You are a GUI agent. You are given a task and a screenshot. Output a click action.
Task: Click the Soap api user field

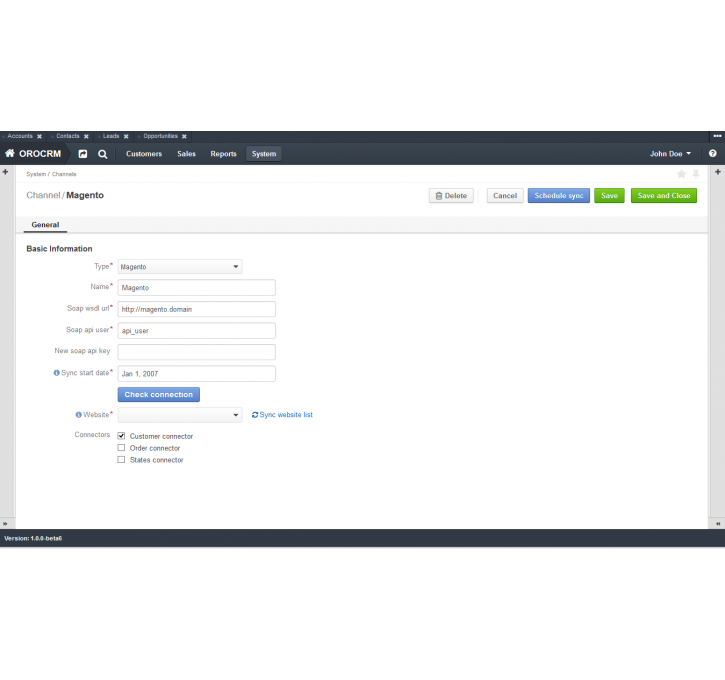click(x=197, y=331)
